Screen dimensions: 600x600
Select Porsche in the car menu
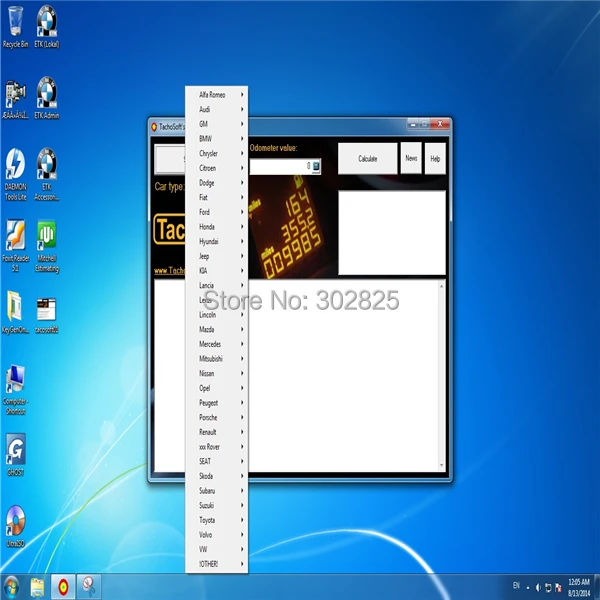pyautogui.click(x=217, y=417)
